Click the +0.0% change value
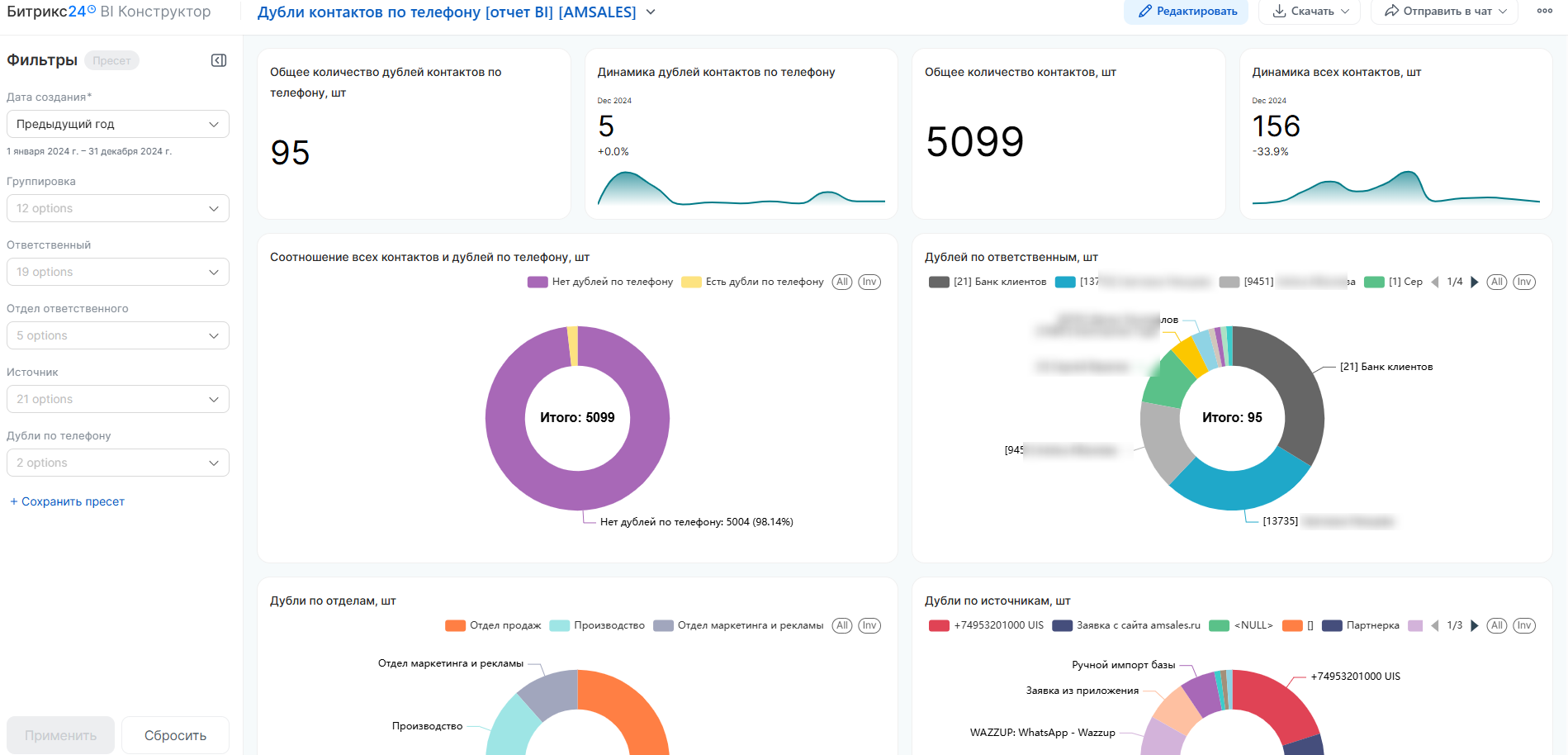Viewport: 1568px width, 755px height. (x=613, y=152)
